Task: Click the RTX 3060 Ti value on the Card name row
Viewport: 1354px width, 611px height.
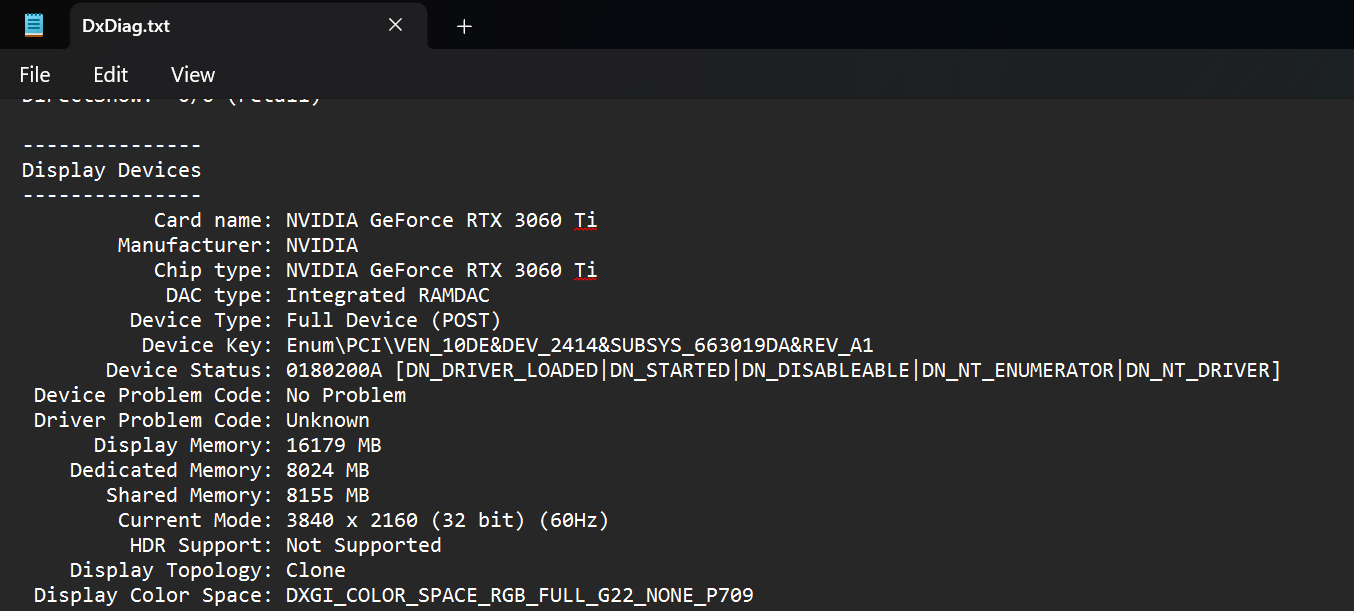Action: (x=442, y=220)
